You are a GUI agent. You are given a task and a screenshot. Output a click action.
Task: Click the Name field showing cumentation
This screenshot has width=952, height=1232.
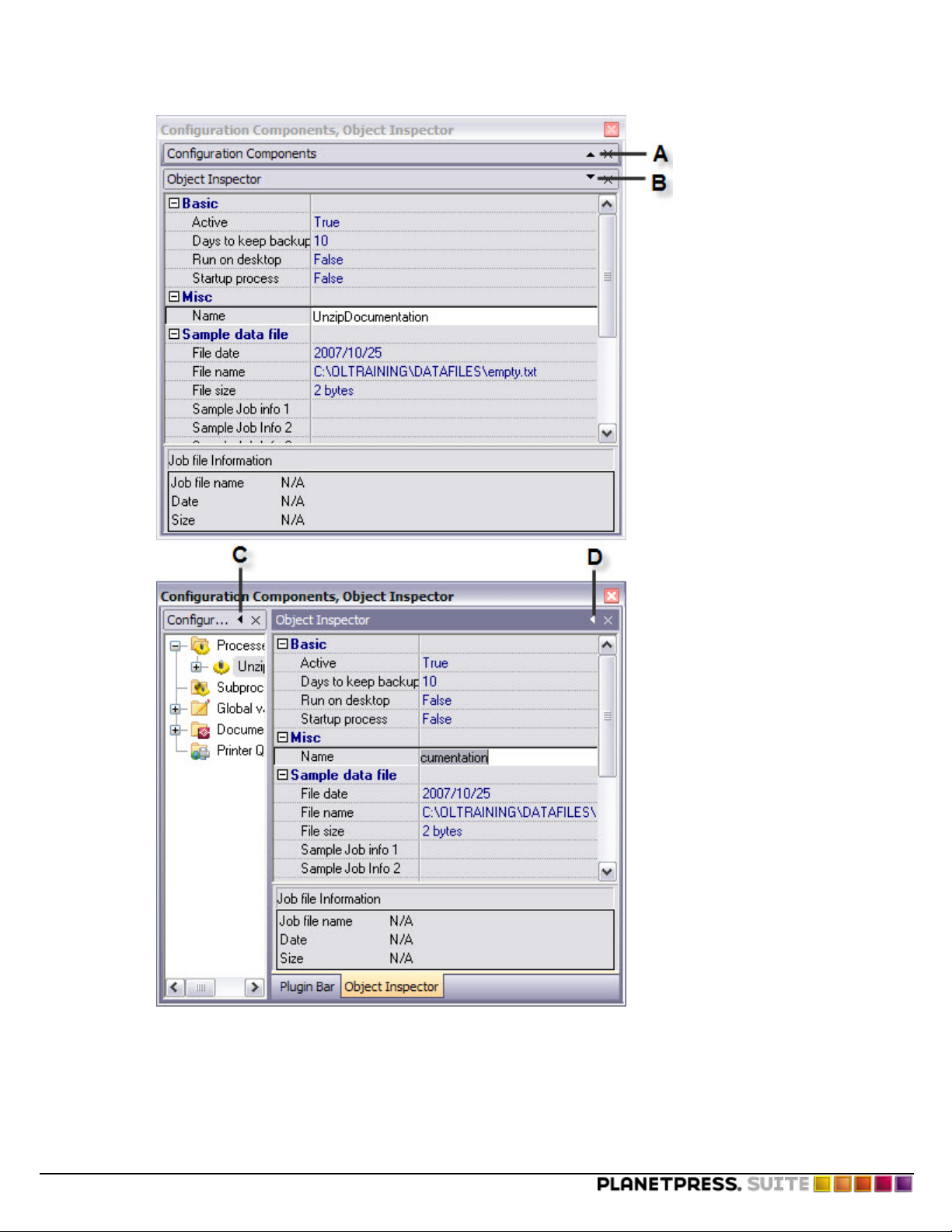point(508,757)
